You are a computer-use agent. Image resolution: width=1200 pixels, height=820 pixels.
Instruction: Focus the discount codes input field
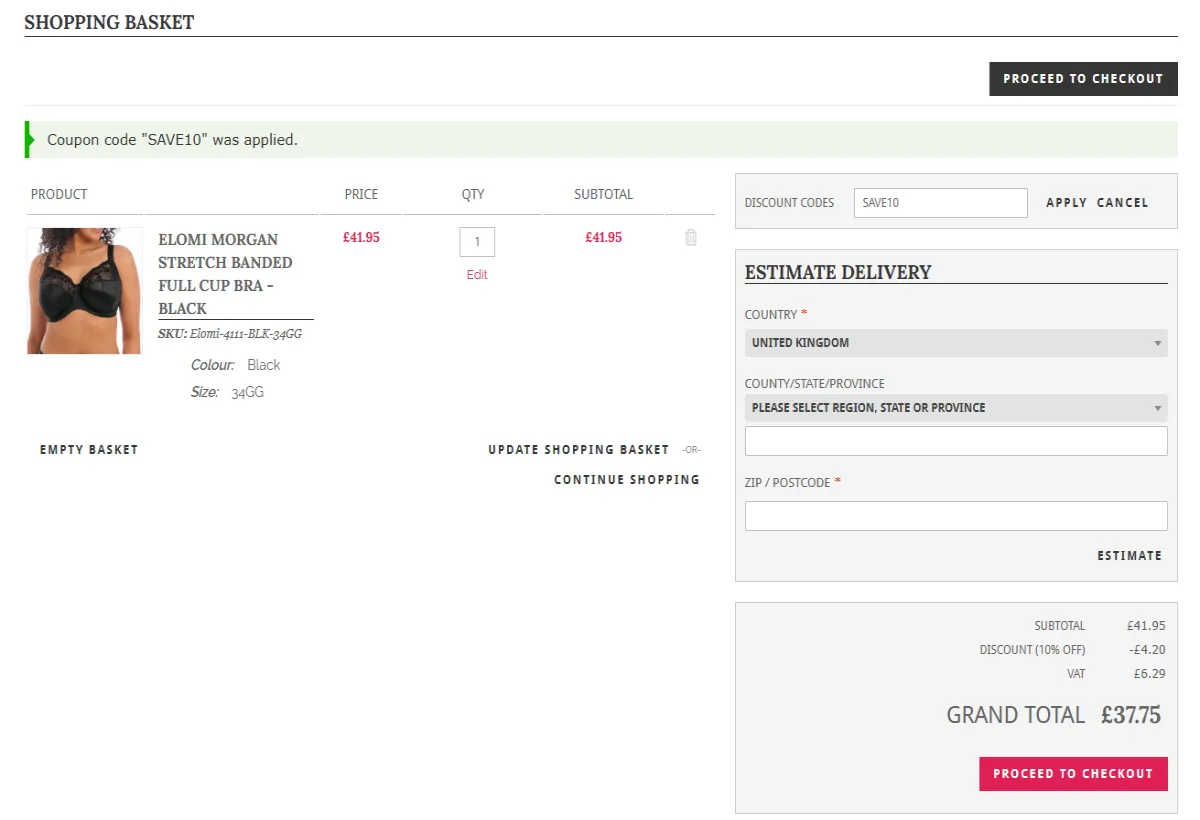coord(940,203)
